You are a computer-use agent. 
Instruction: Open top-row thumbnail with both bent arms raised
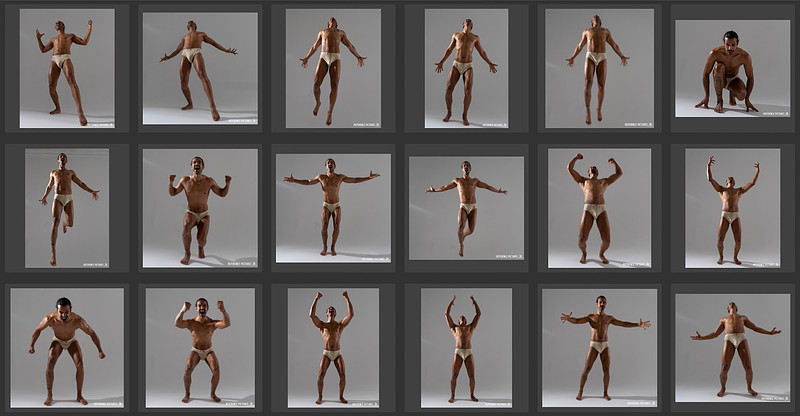[x=66, y=68]
